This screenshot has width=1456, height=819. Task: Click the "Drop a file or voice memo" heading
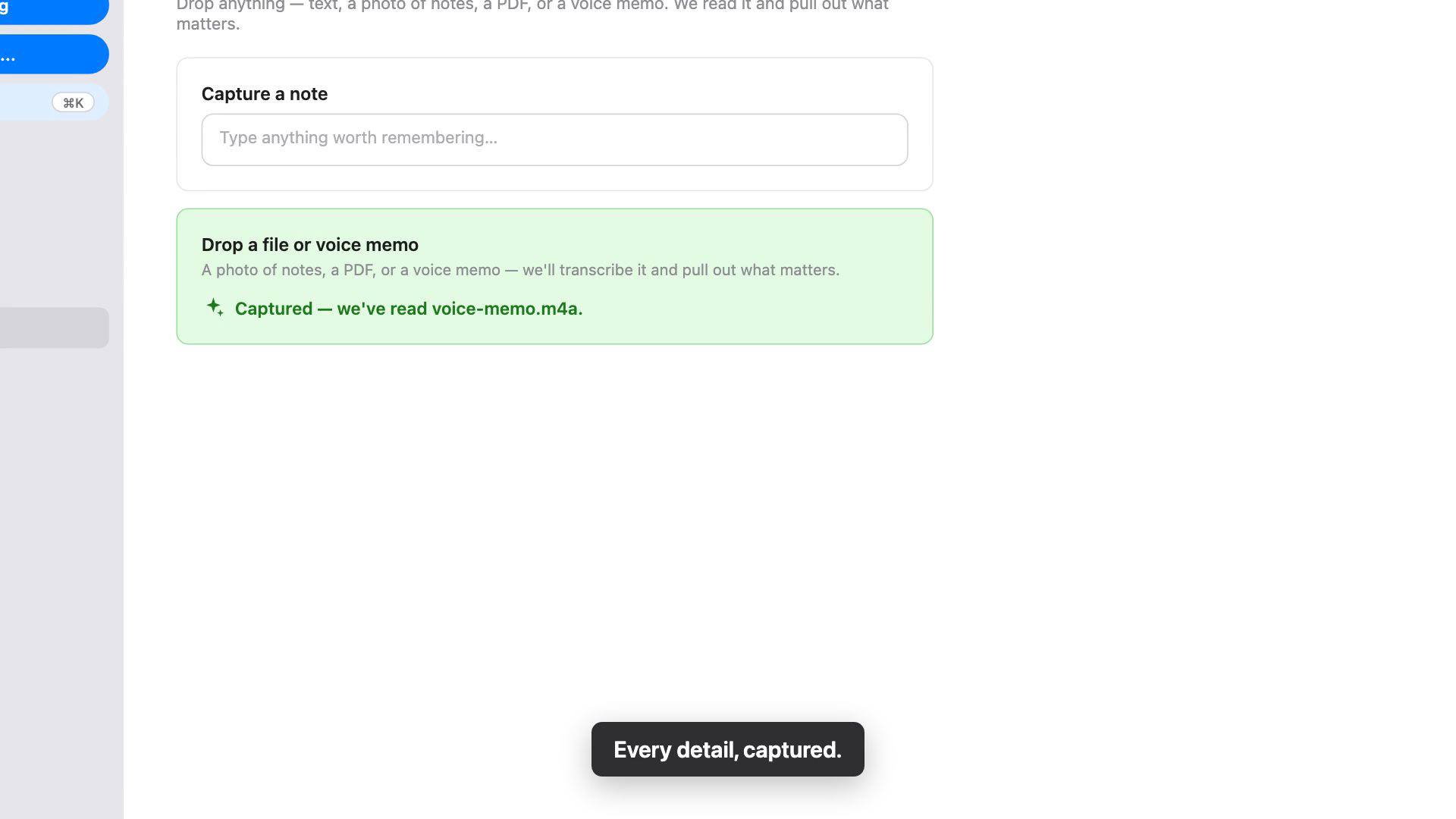[x=310, y=245]
